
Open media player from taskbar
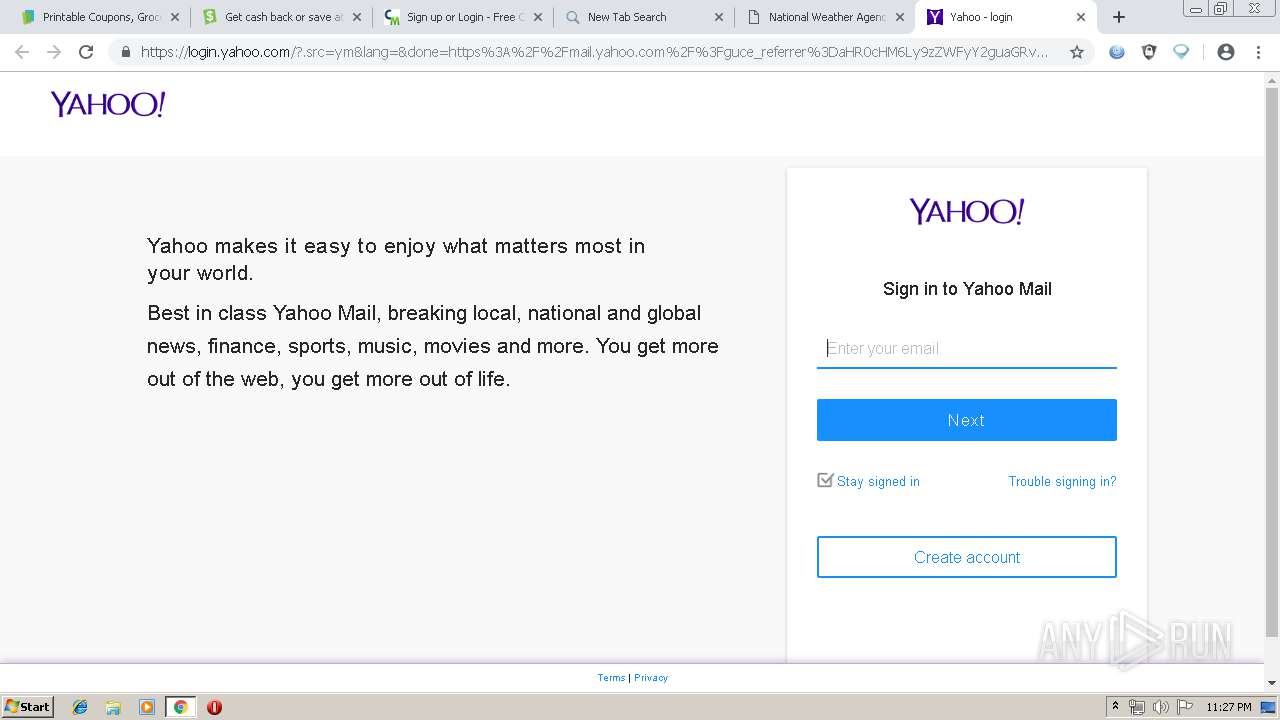pyautogui.click(x=147, y=707)
